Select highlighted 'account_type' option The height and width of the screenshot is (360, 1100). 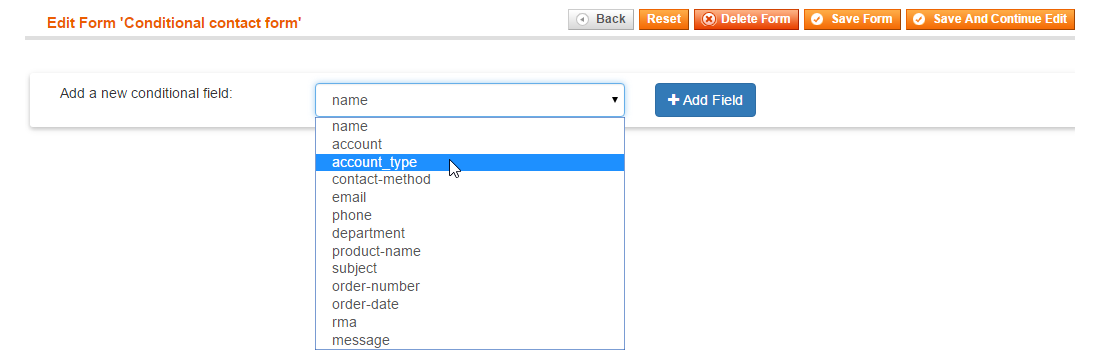(470, 162)
